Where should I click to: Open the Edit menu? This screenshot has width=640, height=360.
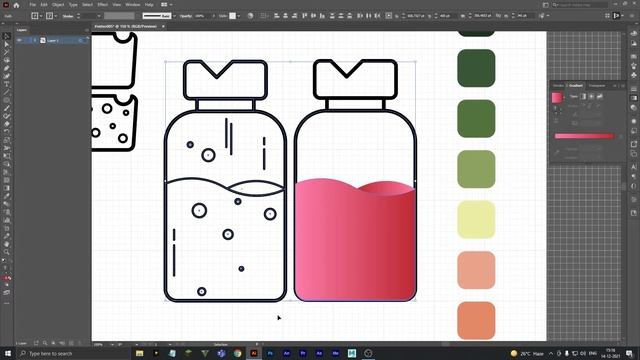click(44, 5)
